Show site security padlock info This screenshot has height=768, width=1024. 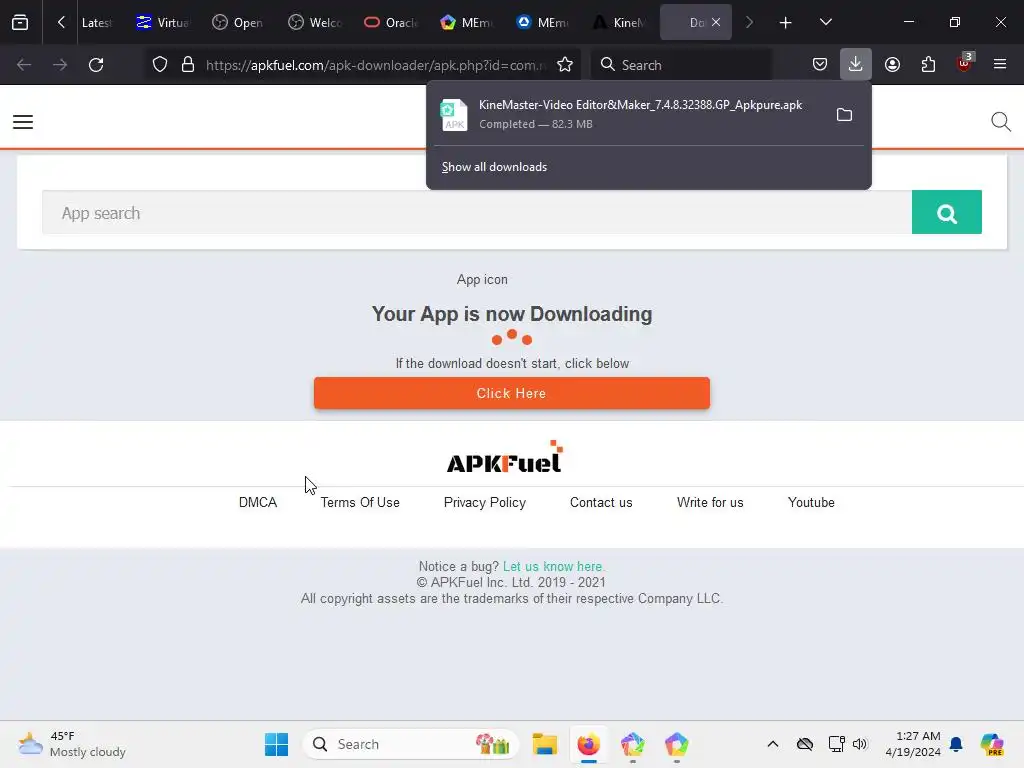[x=188, y=65]
